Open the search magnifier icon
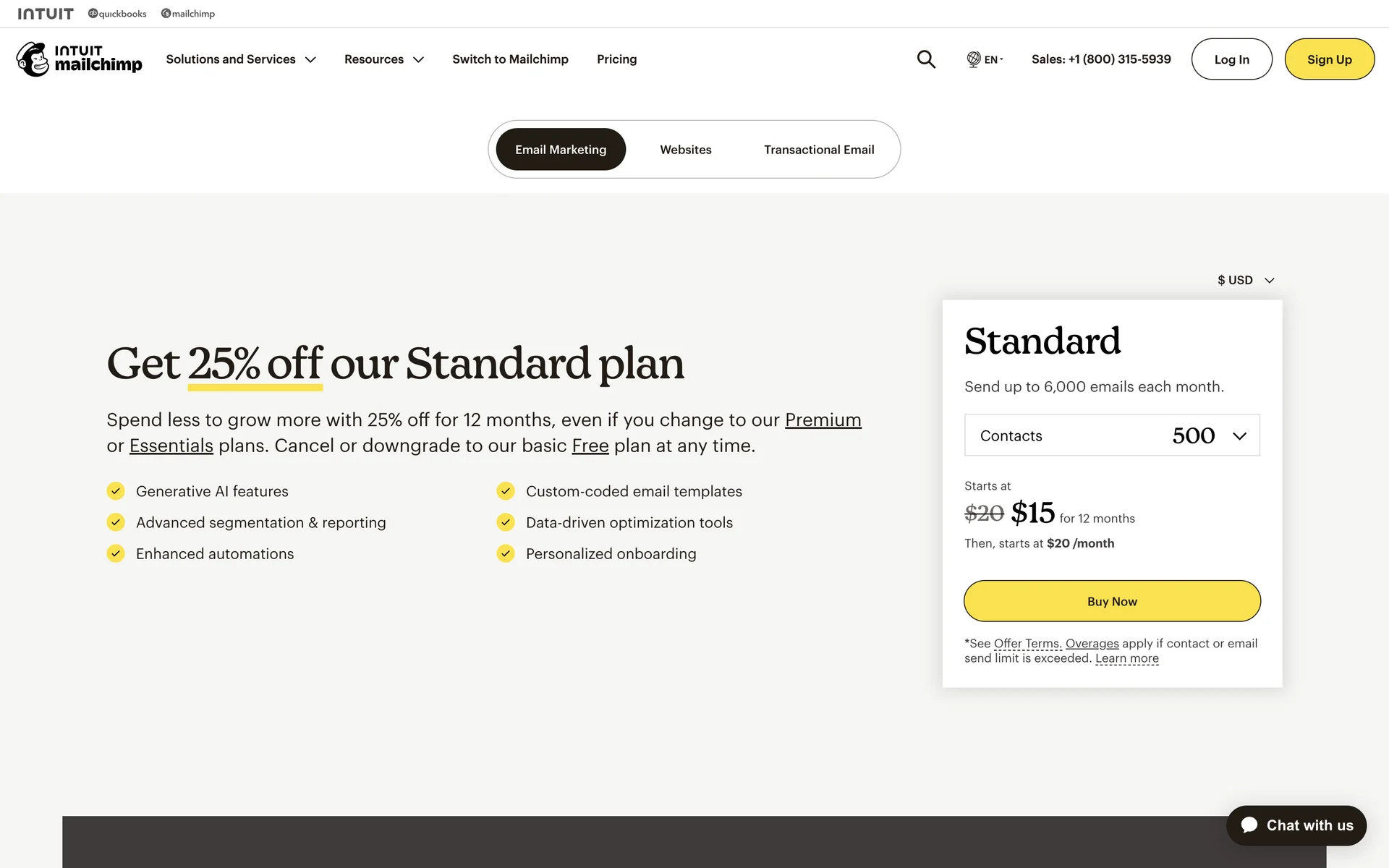This screenshot has width=1389, height=868. 926,59
